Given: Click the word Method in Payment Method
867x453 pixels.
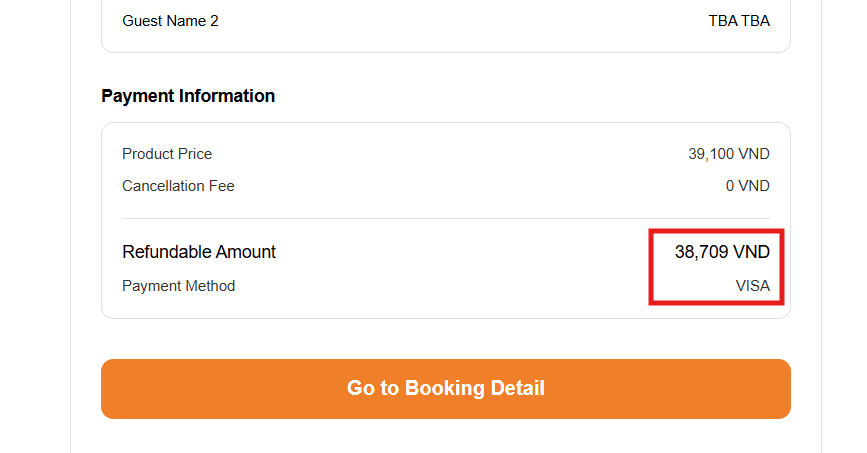Looking at the screenshot, I should click(x=209, y=286).
